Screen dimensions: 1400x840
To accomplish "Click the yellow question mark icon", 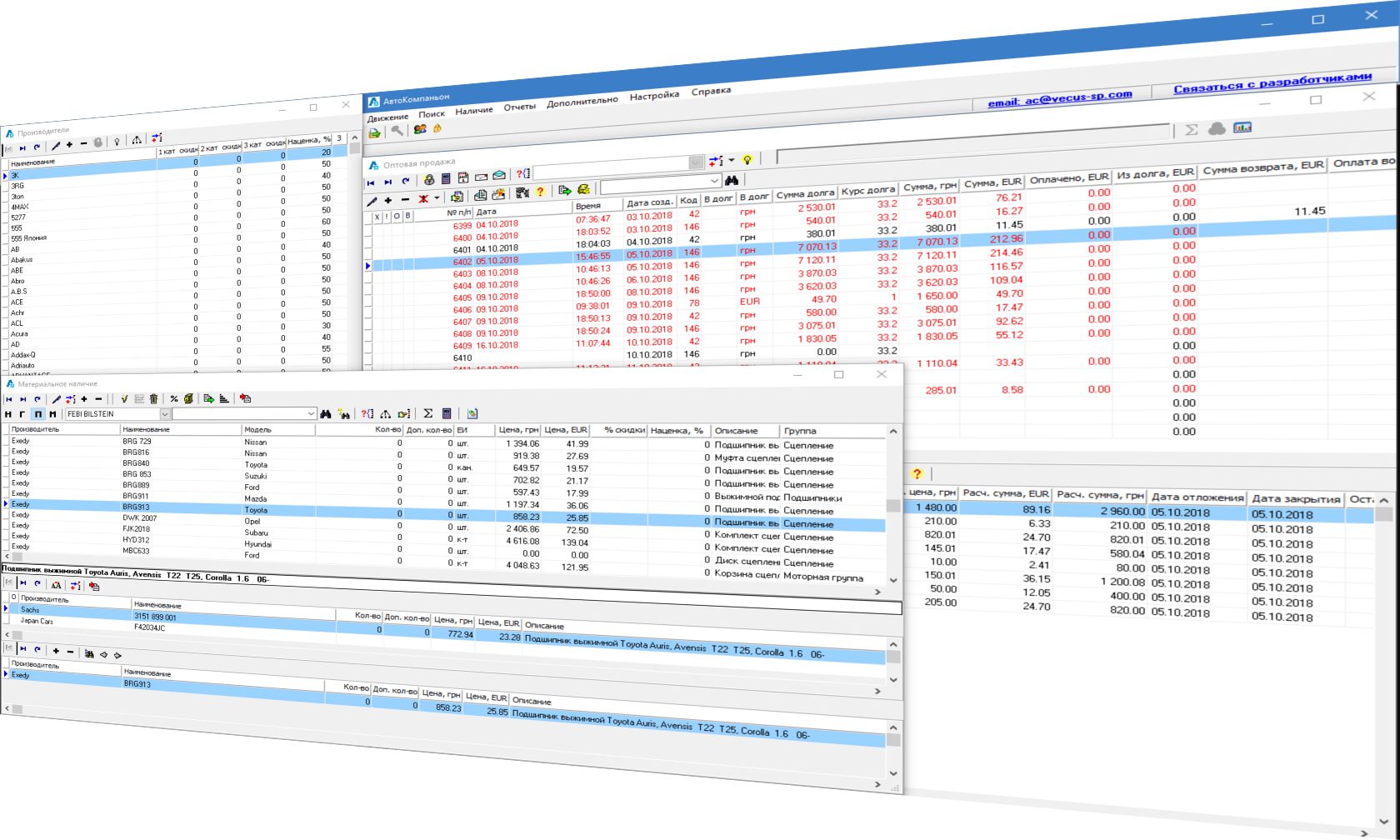I will (917, 473).
